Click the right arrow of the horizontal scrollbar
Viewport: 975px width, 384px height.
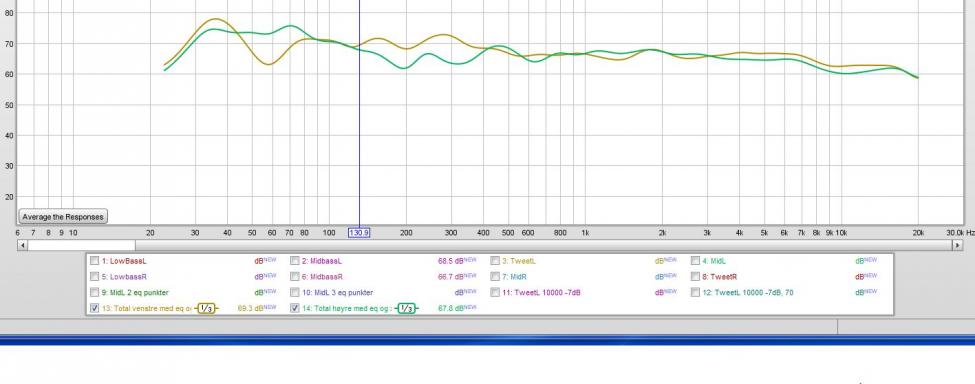[958, 245]
